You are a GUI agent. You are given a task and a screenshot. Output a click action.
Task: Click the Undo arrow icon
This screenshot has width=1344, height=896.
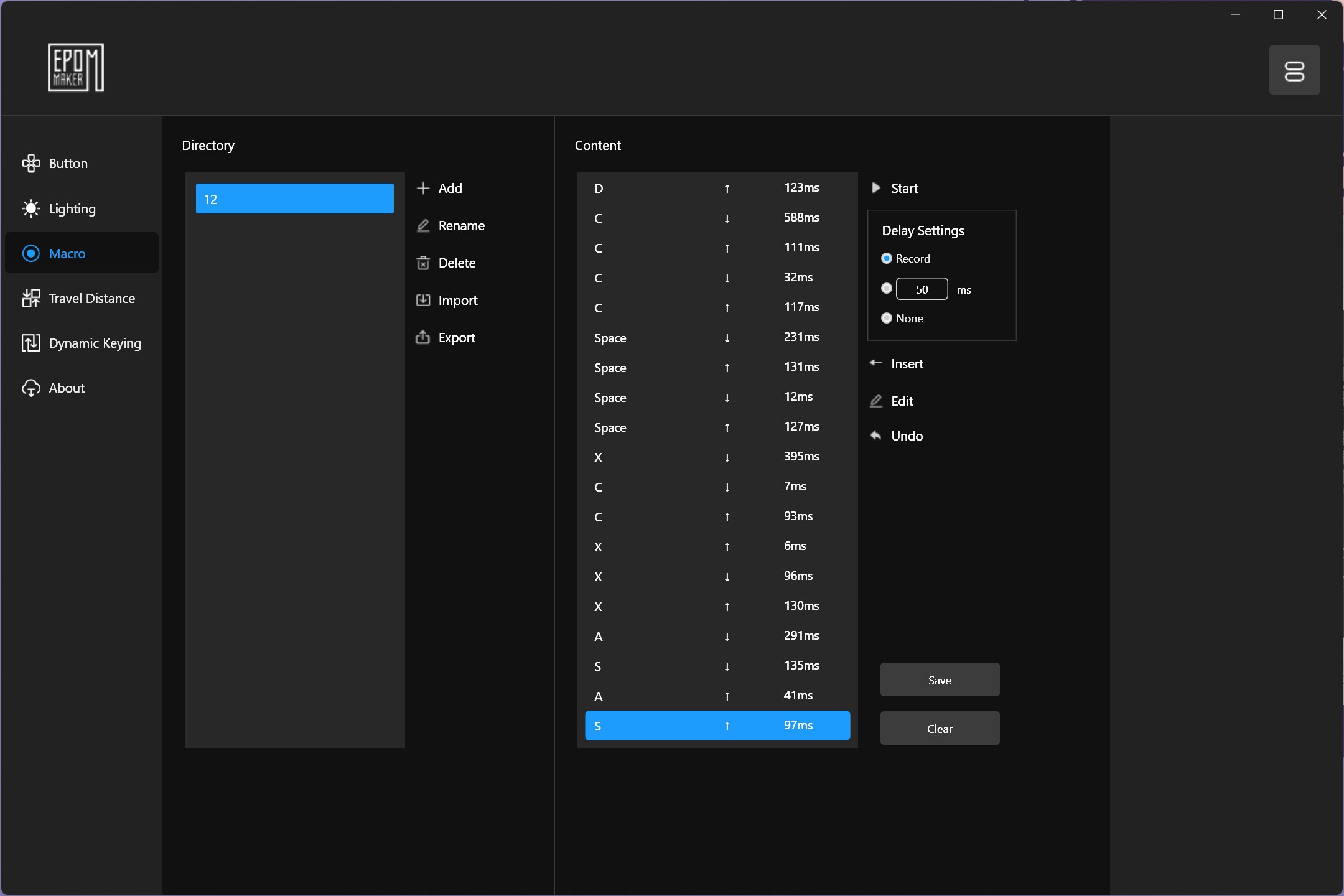click(876, 436)
